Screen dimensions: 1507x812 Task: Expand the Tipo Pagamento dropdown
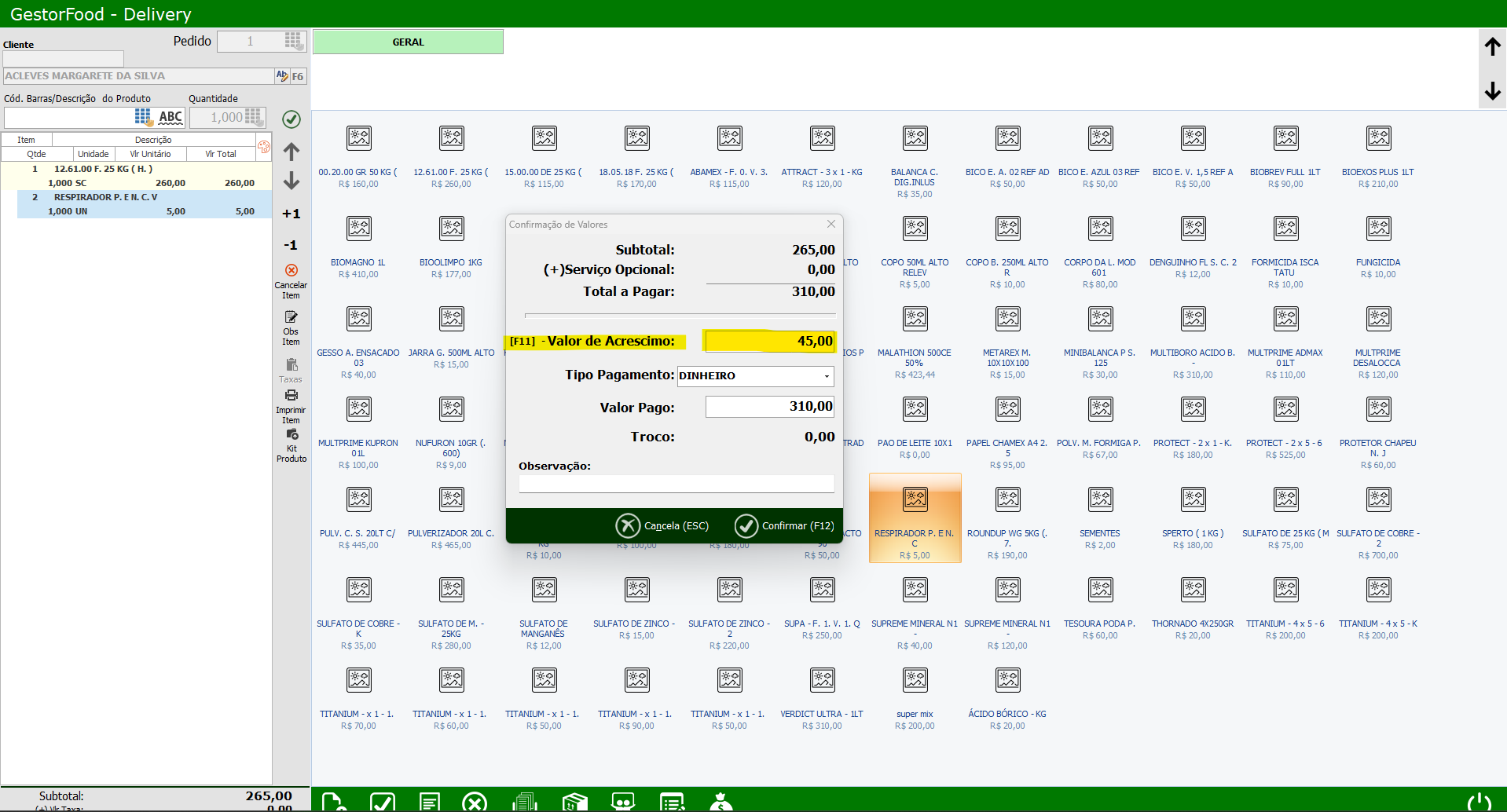[x=827, y=376]
